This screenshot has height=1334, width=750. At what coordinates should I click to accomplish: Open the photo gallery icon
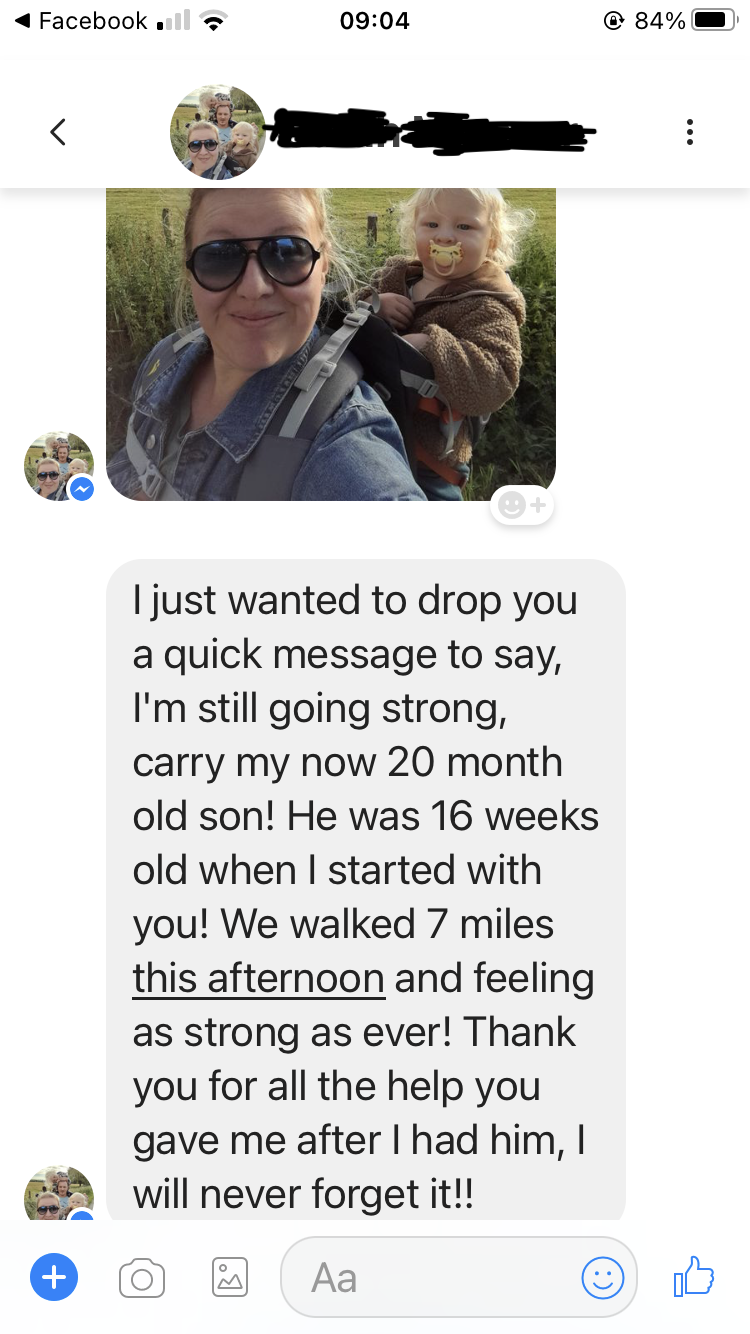coord(230,1277)
